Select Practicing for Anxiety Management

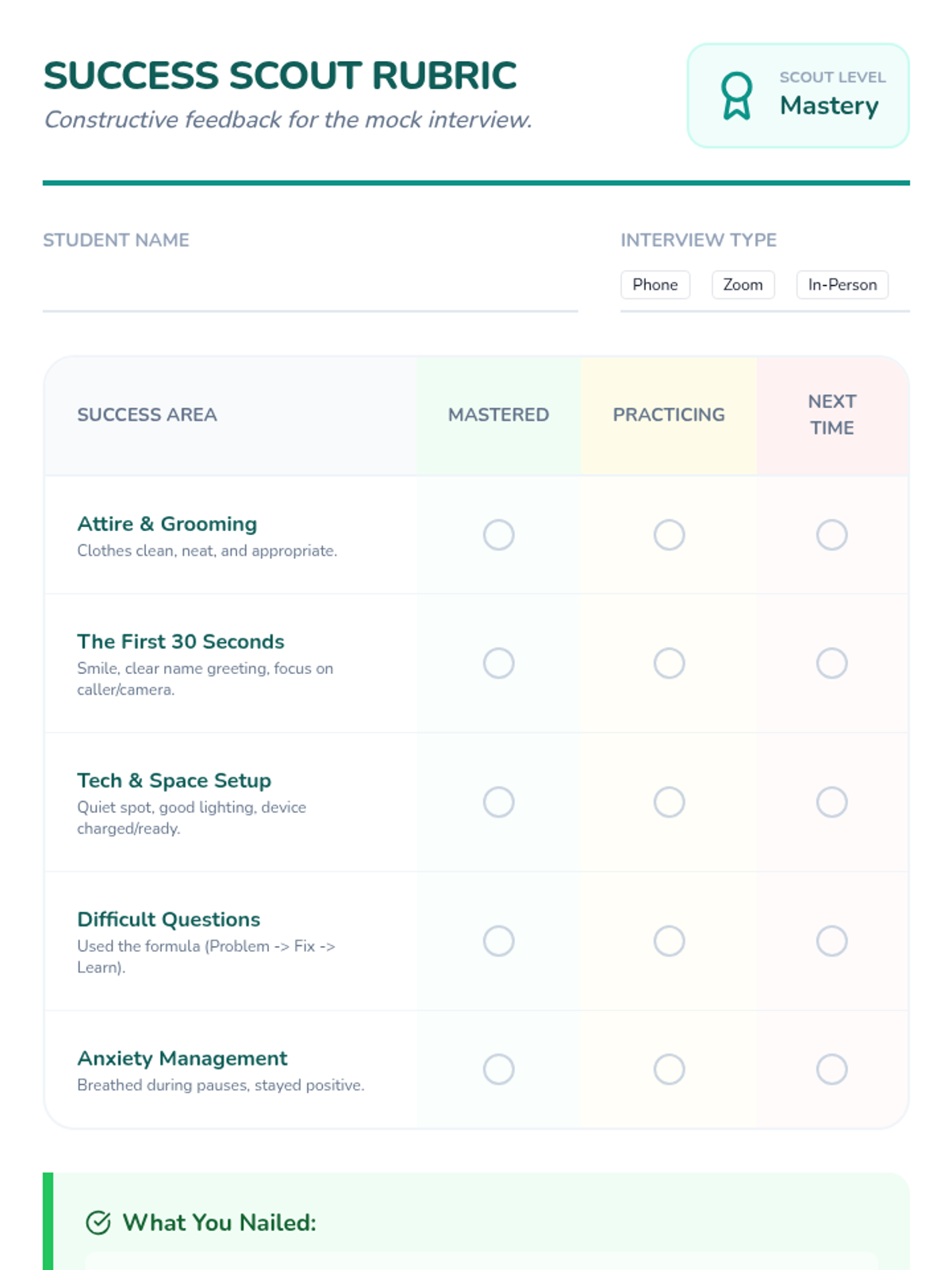coord(669,1069)
